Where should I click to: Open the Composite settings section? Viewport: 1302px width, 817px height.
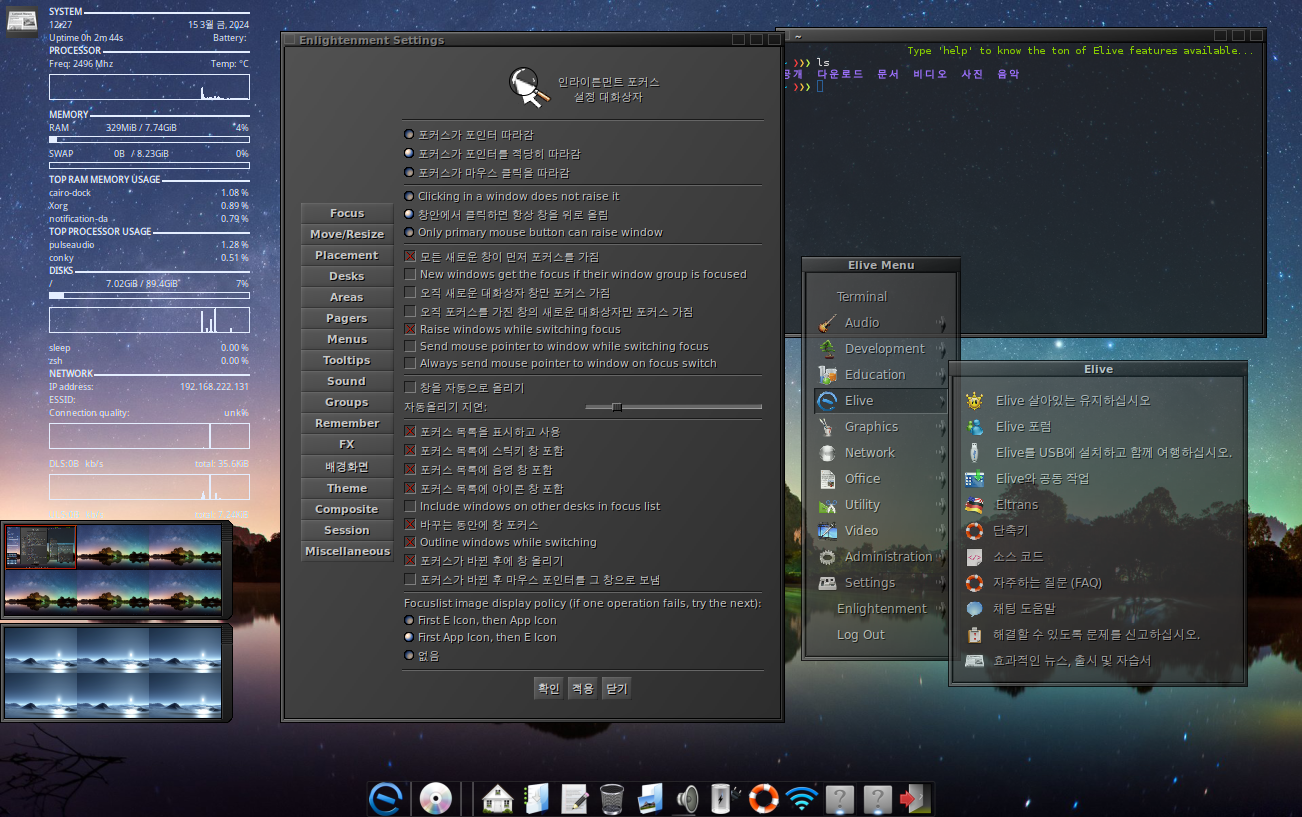point(347,509)
